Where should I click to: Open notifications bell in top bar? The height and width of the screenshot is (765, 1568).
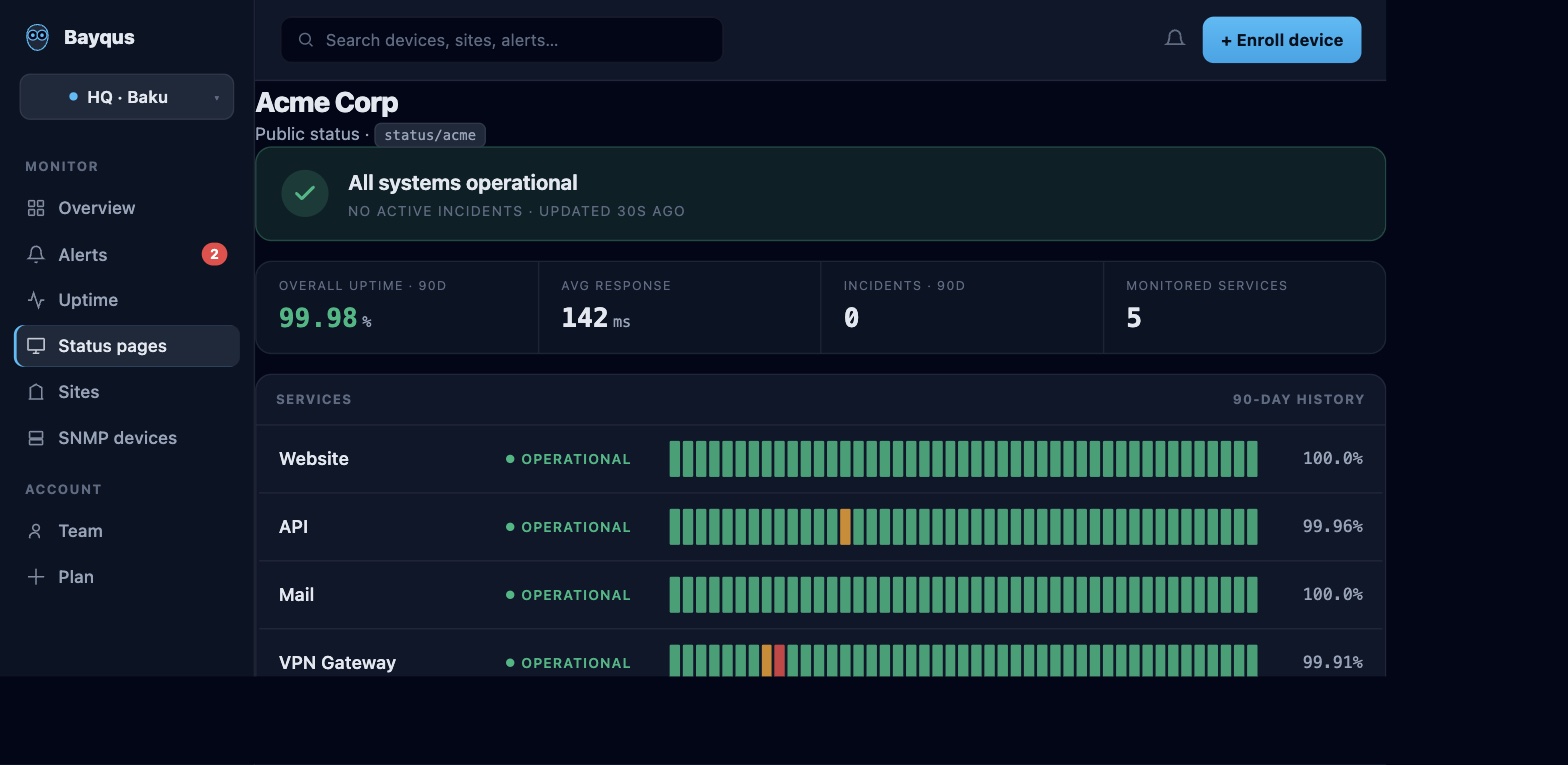pos(1175,39)
